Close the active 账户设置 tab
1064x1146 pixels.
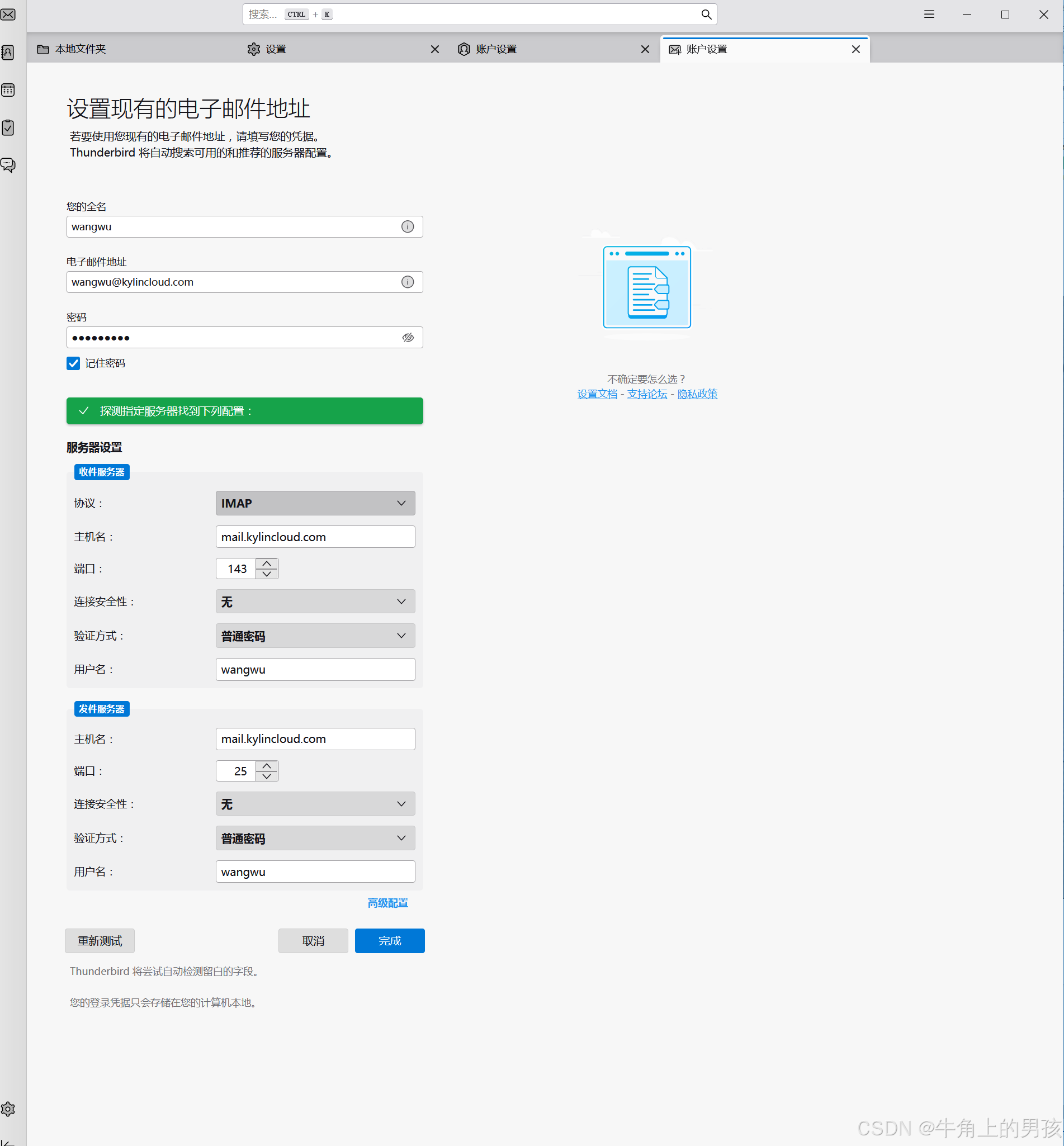855,49
